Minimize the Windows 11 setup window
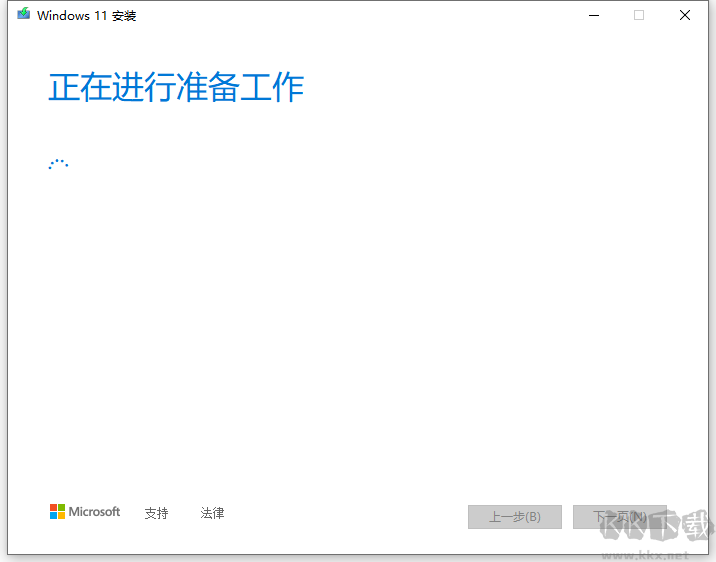This screenshot has width=716, height=562. 594,15
